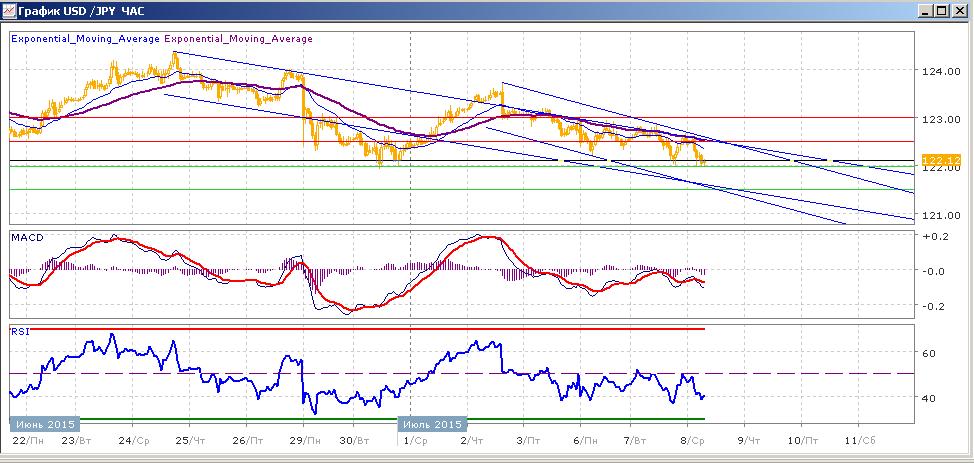Click the +0.2 MACD scale label
Viewport: 974px width, 463px height.
[933, 237]
